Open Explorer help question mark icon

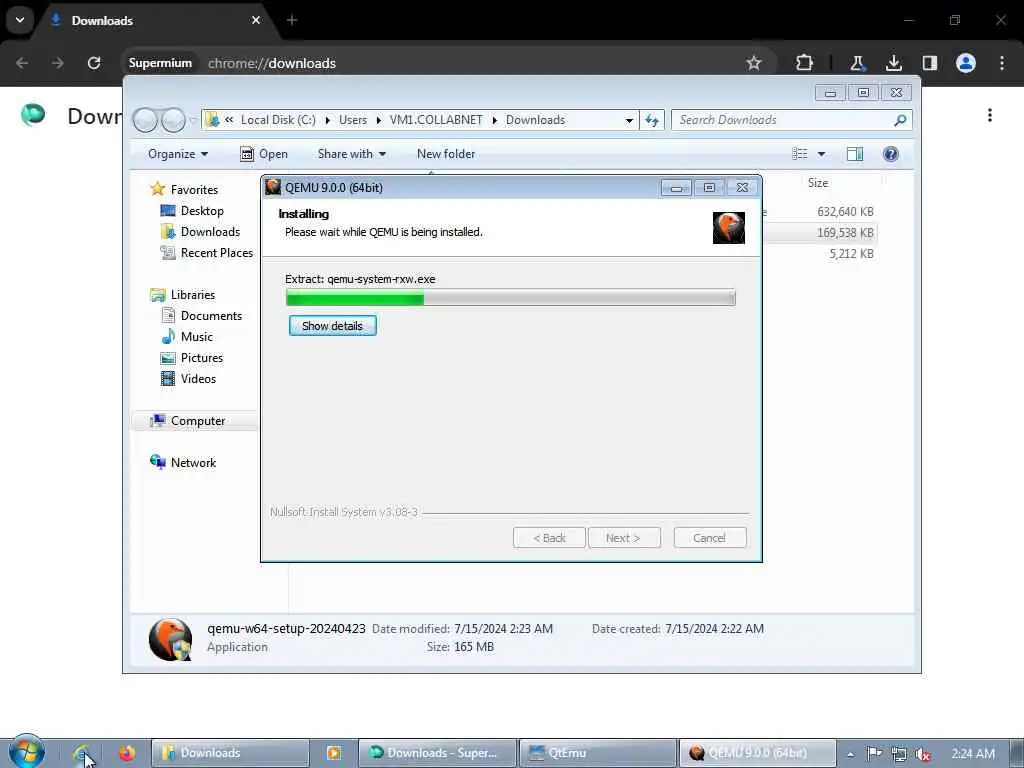coord(890,153)
